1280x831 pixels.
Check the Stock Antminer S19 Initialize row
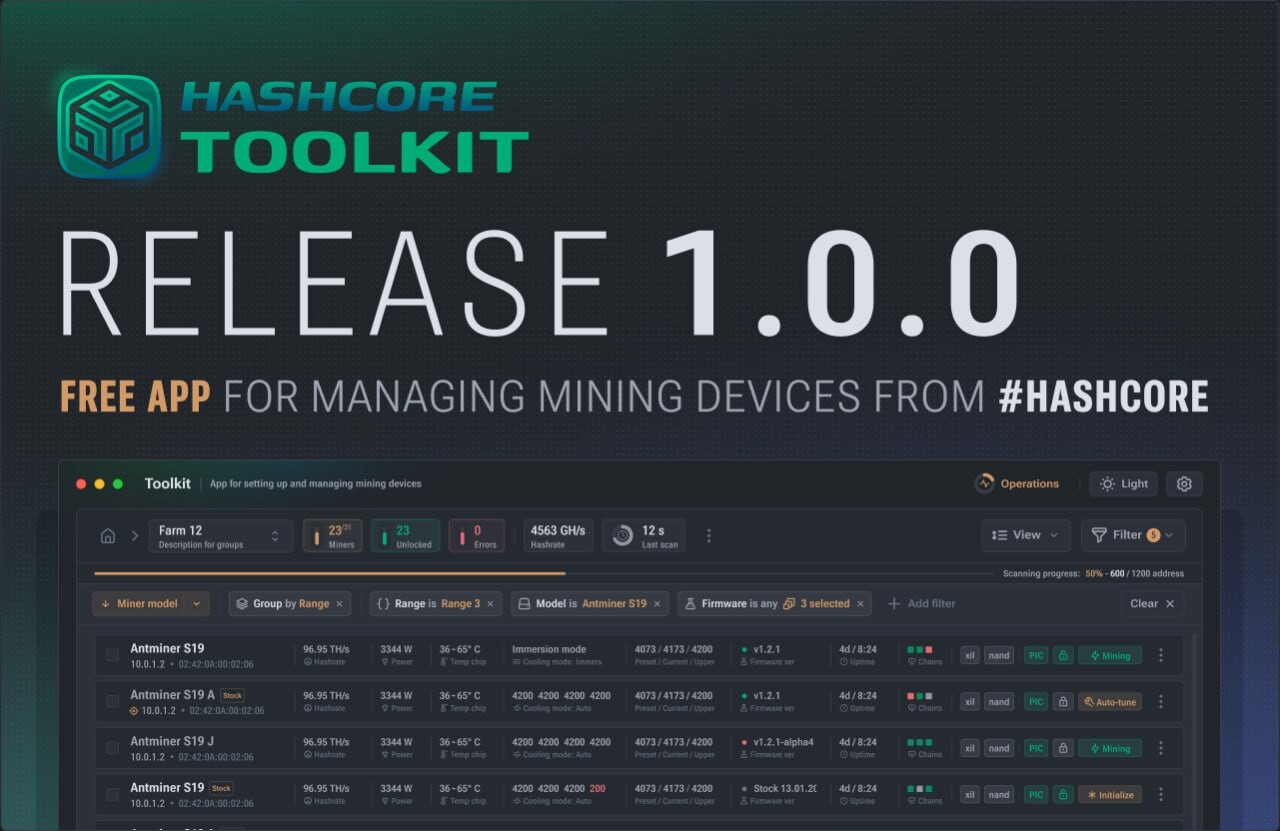[x=112, y=795]
